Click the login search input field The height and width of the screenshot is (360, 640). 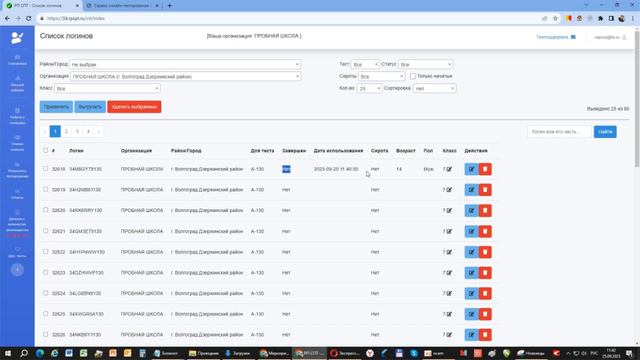[x=560, y=132]
